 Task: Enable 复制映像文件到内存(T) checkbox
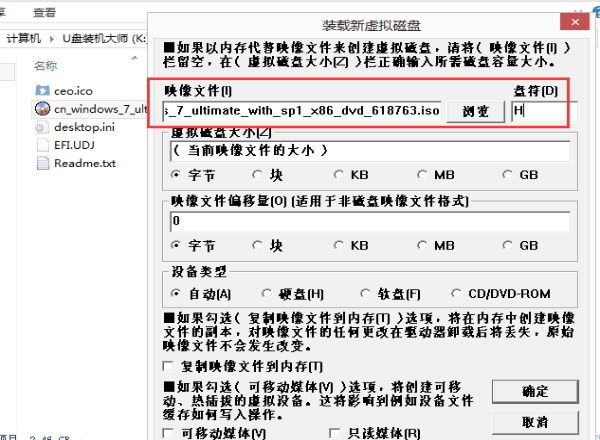coord(168,366)
